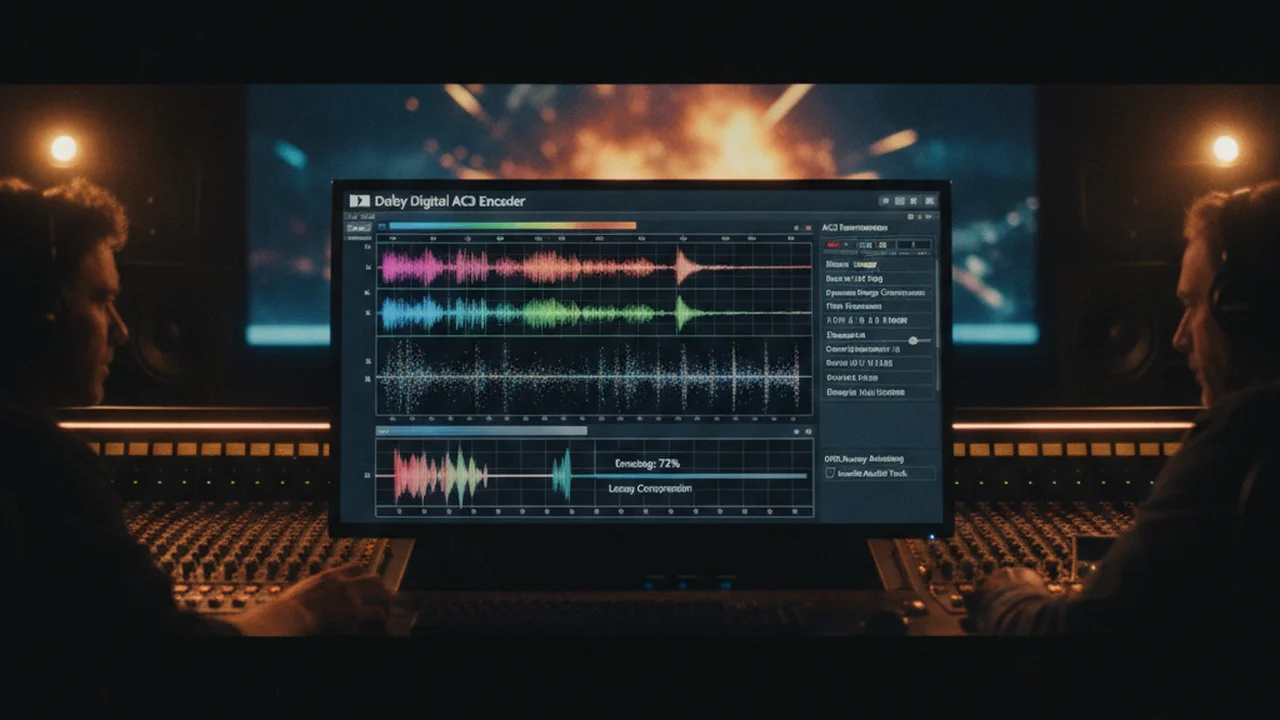This screenshot has width=1280, height=720.
Task: Select the blue and green waveform track
Action: point(594,313)
